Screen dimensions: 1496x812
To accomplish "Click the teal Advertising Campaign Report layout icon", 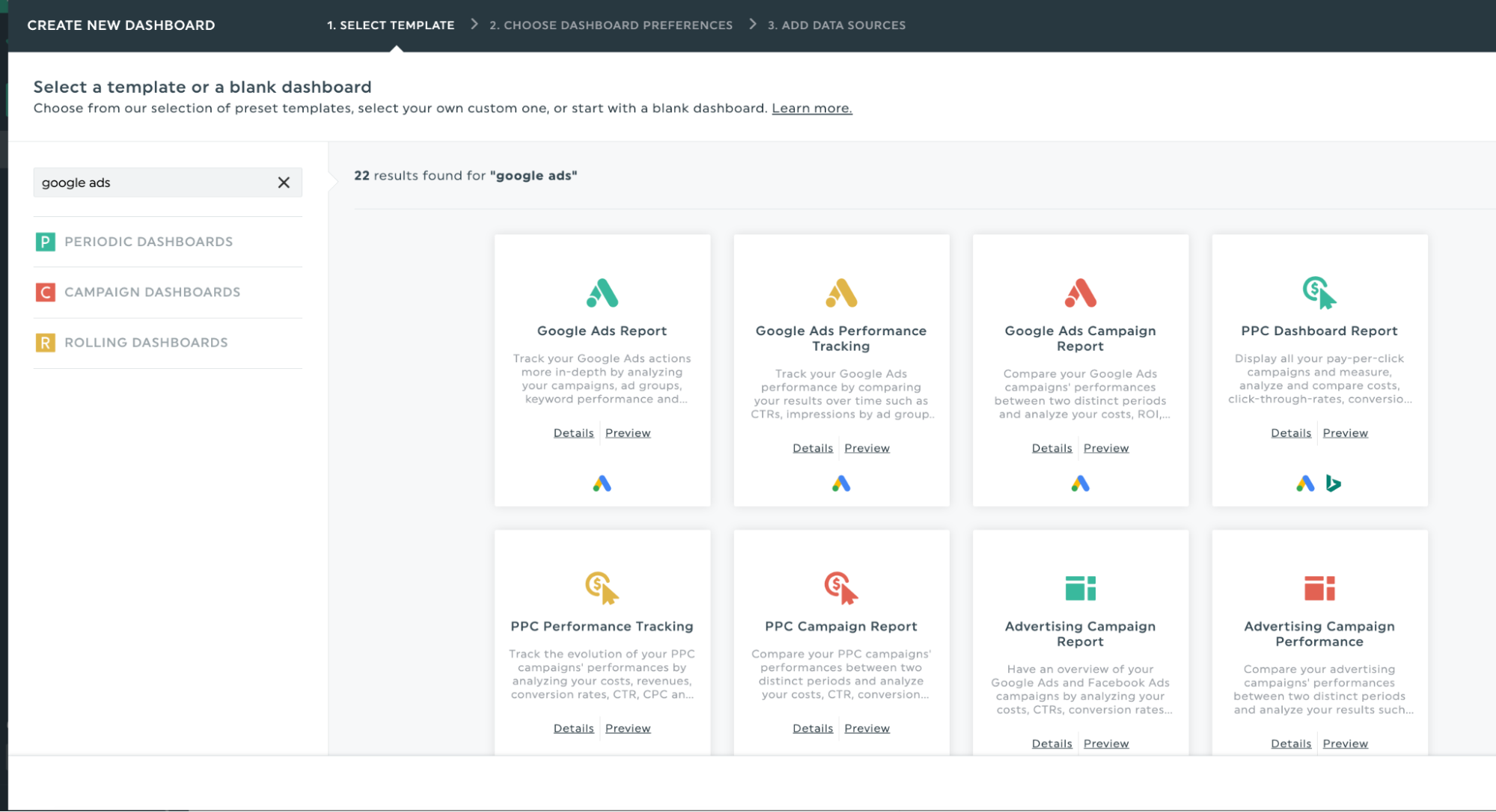I will [x=1080, y=588].
